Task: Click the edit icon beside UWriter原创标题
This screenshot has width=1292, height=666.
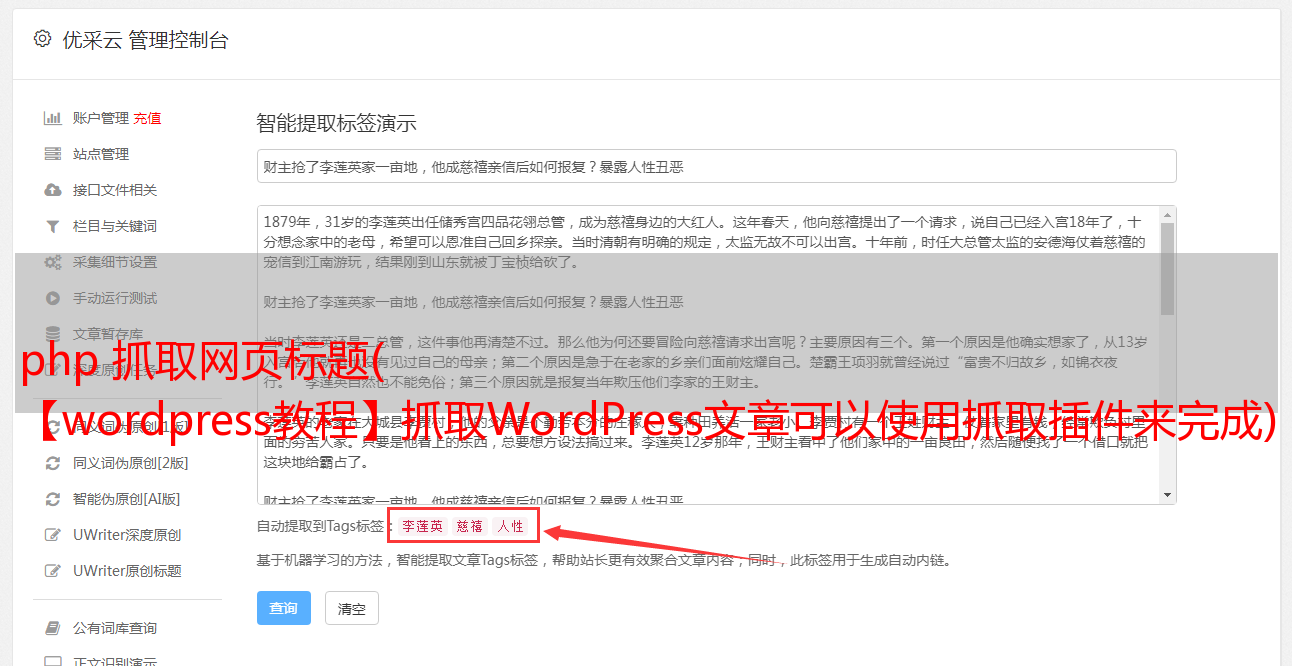Action: pyautogui.click(x=53, y=571)
